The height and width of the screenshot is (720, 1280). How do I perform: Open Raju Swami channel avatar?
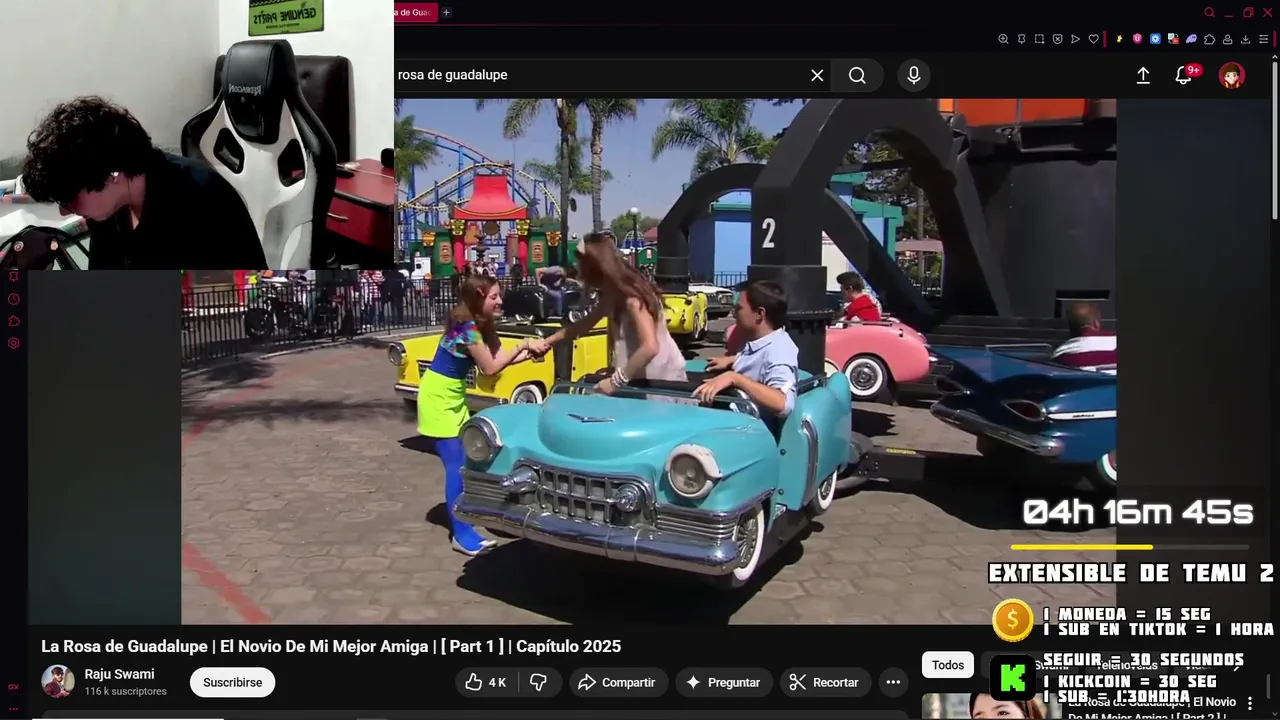coord(57,682)
